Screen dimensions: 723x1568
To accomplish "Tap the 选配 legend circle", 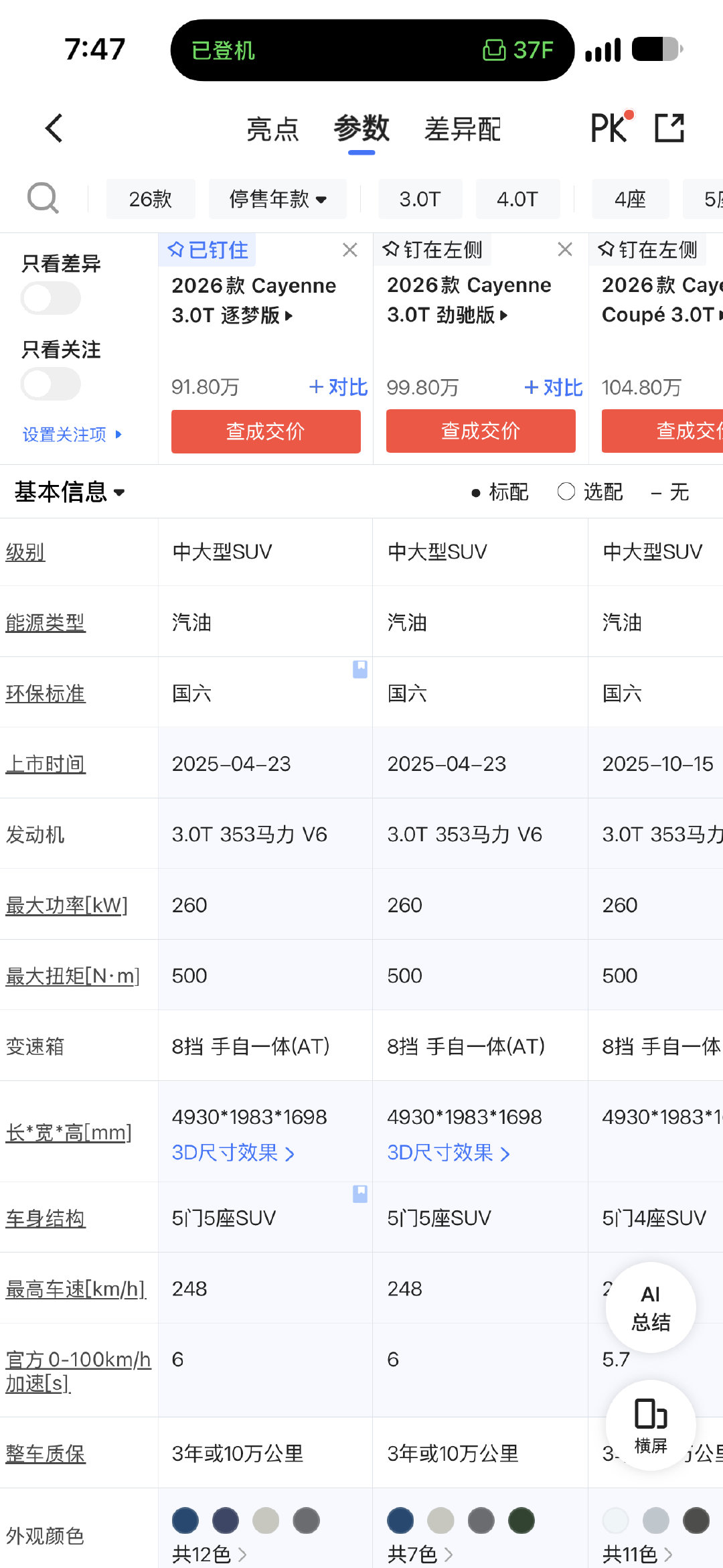I will [566, 492].
